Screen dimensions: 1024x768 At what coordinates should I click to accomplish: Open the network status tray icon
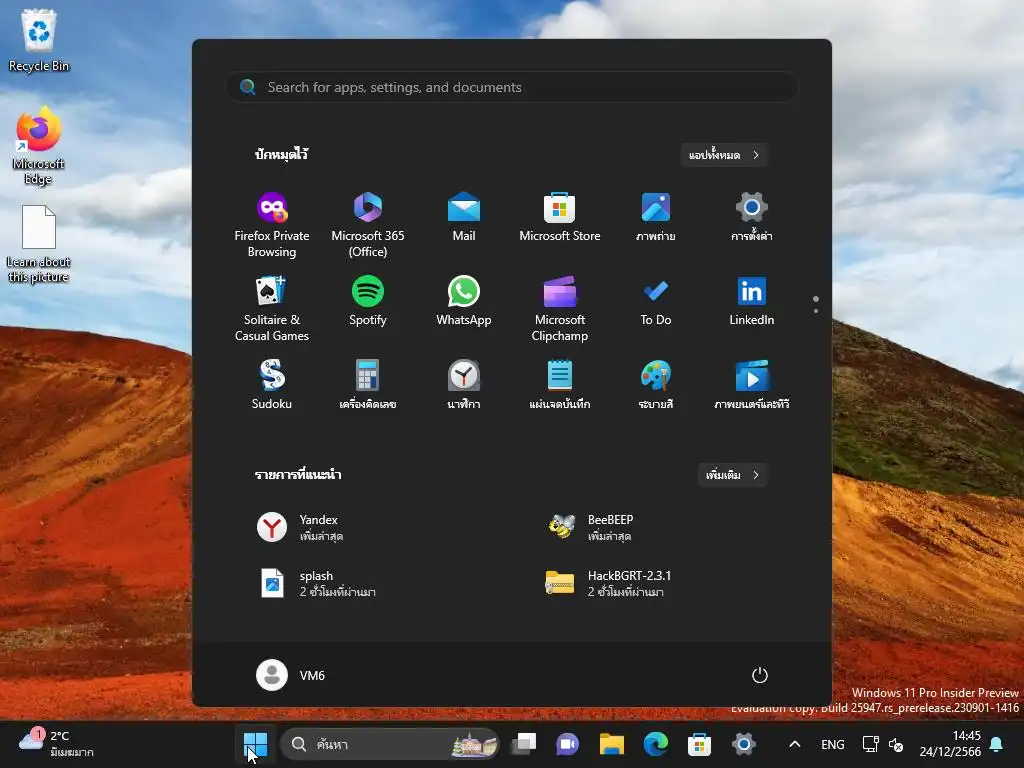871,744
